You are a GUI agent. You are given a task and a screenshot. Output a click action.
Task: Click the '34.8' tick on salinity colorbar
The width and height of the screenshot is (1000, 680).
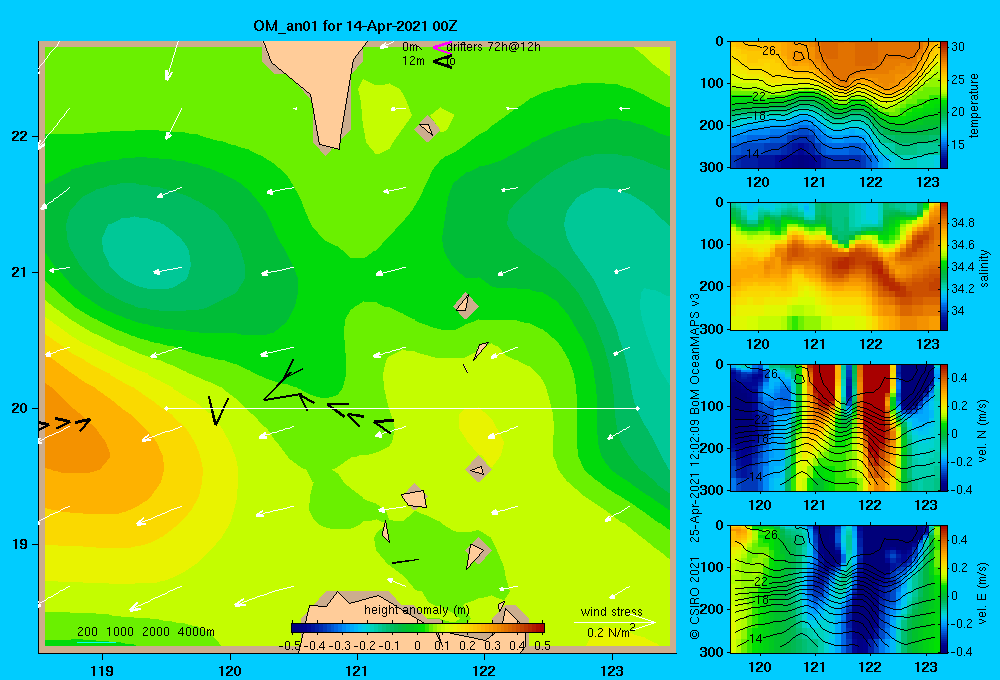(963, 222)
